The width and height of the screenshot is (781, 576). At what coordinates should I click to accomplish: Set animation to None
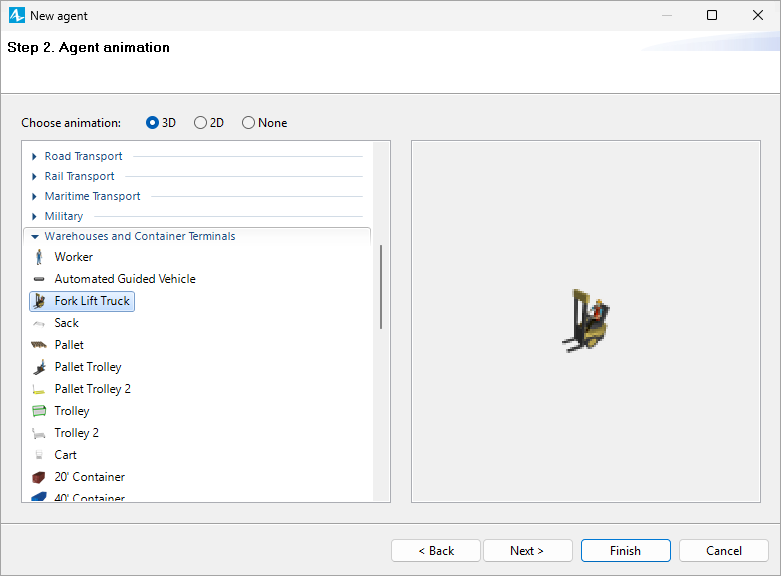249,123
